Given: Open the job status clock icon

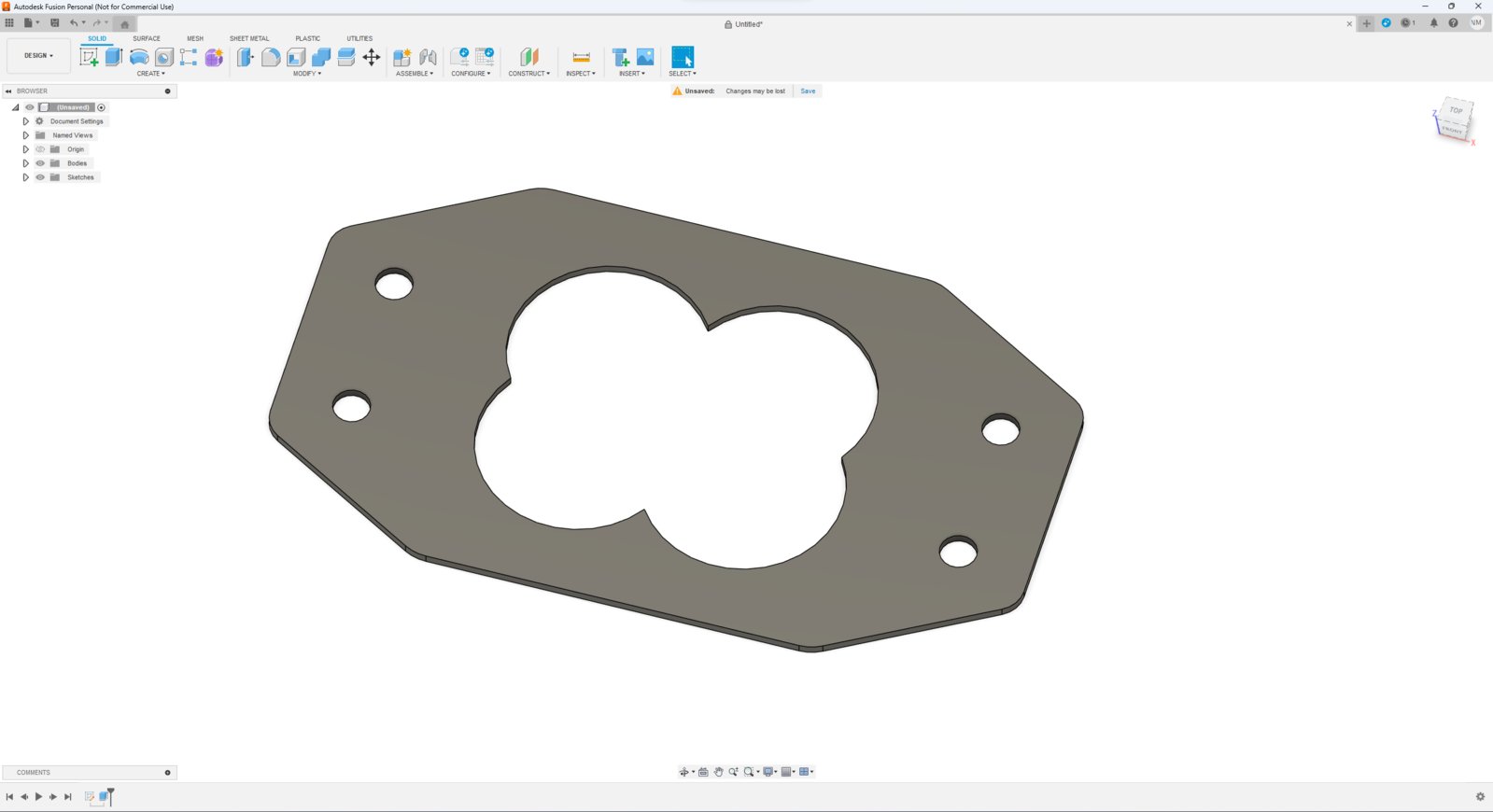Looking at the screenshot, I should (x=1407, y=23).
